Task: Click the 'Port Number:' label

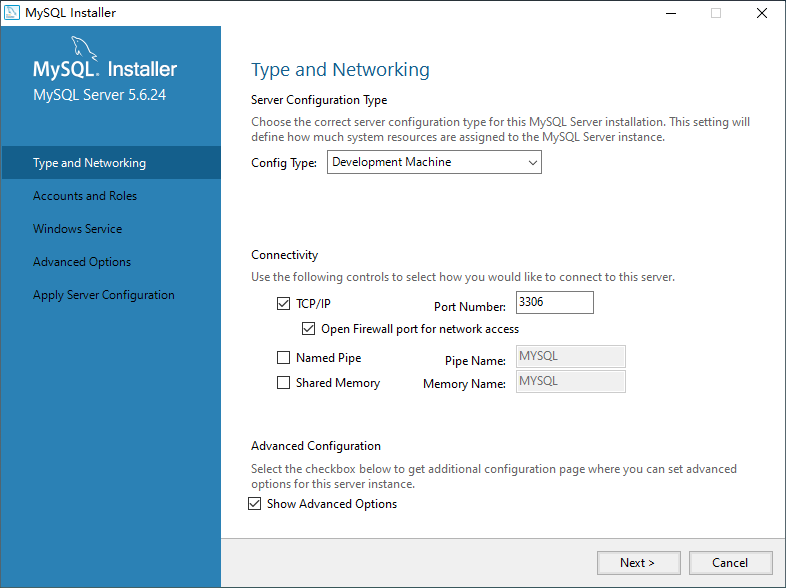Action: point(470,307)
